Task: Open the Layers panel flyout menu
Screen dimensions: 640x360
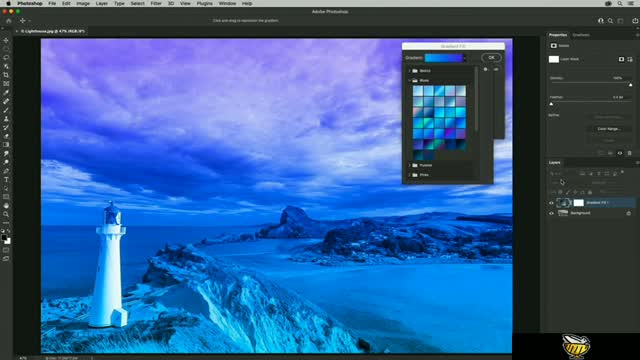Action: (x=637, y=162)
